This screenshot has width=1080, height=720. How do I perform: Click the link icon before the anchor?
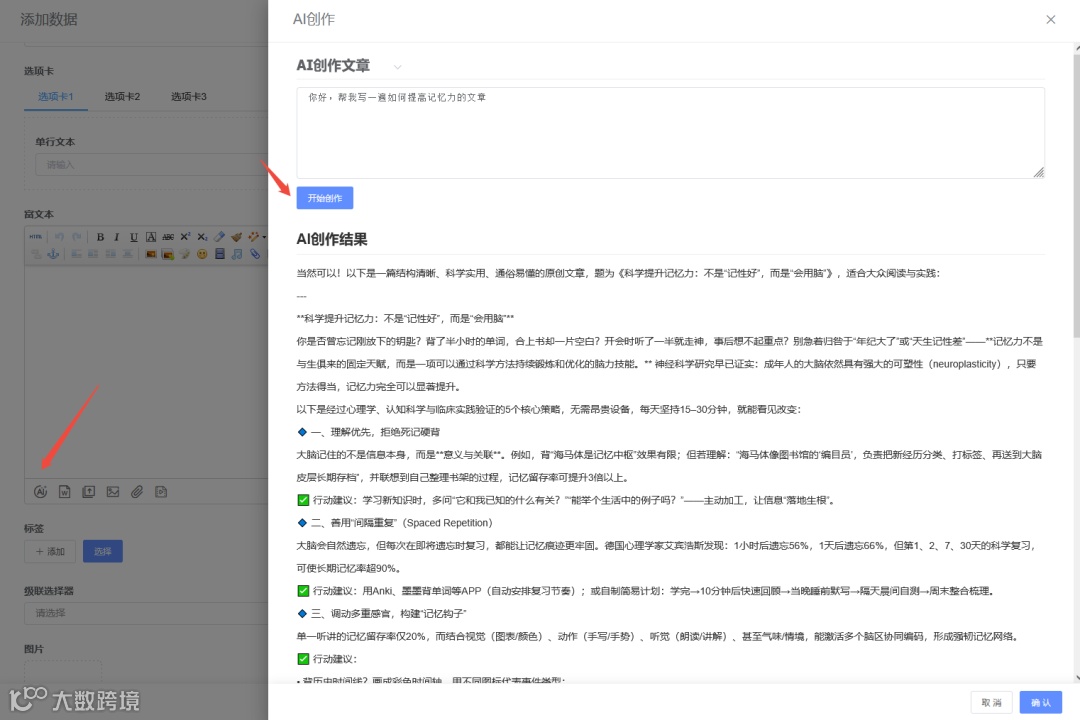click(x=37, y=254)
